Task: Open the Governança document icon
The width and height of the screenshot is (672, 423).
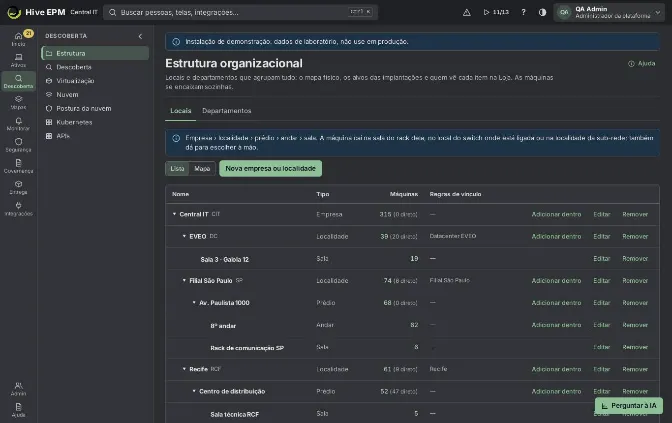Action: pyautogui.click(x=18, y=166)
